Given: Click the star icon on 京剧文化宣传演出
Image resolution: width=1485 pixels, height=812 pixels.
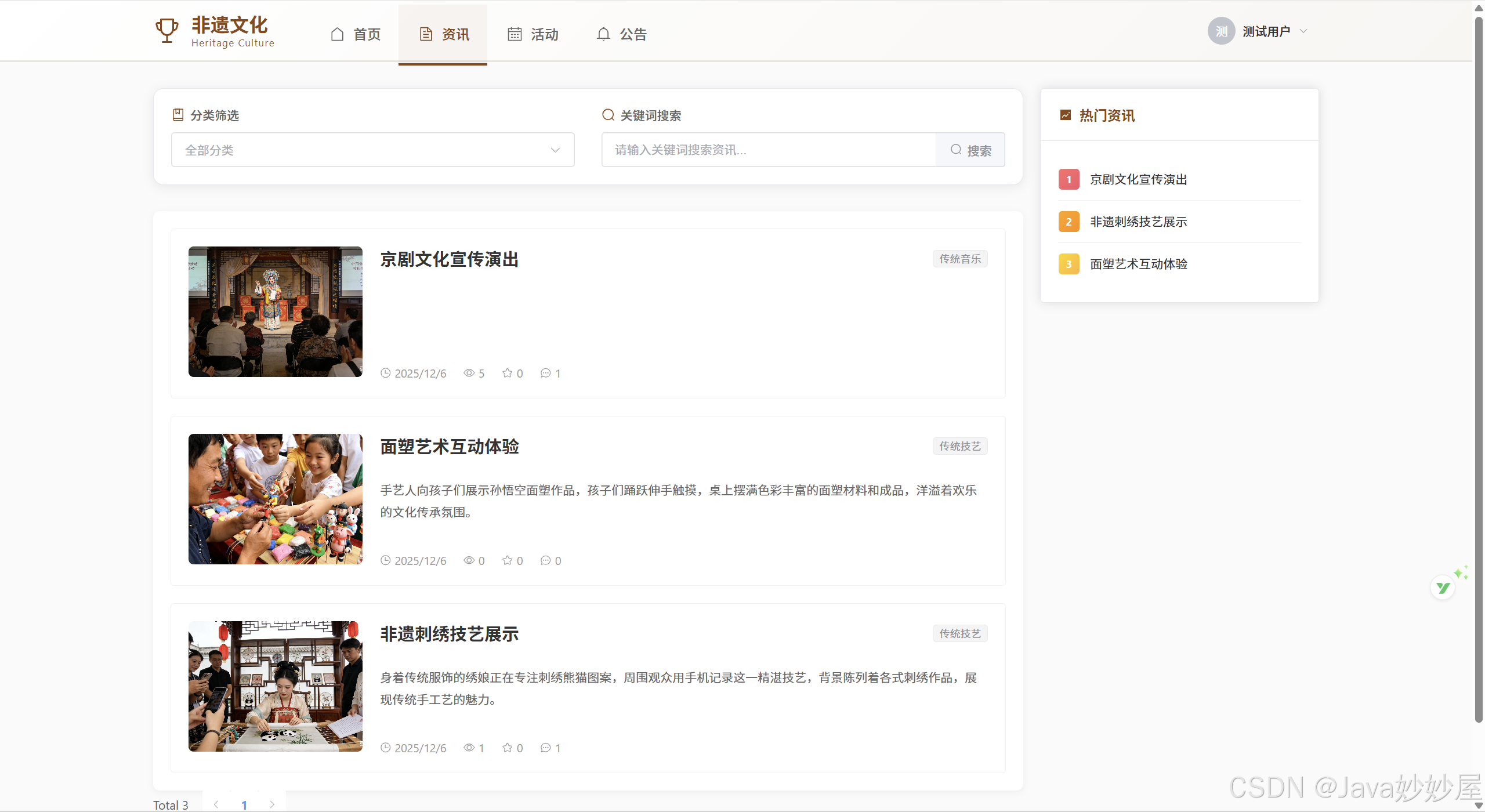Looking at the screenshot, I should point(508,373).
